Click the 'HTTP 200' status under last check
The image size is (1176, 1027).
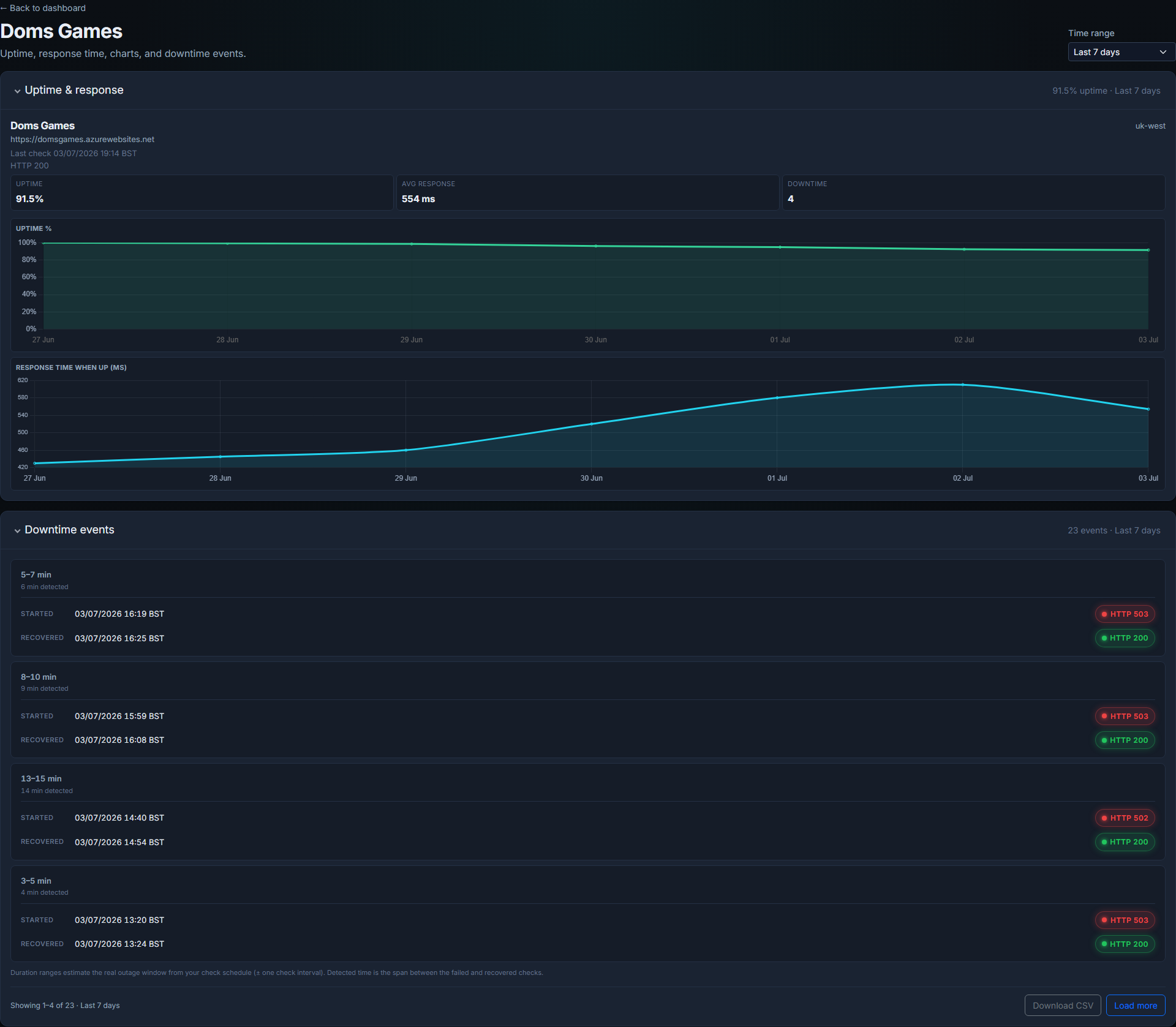(x=29, y=166)
